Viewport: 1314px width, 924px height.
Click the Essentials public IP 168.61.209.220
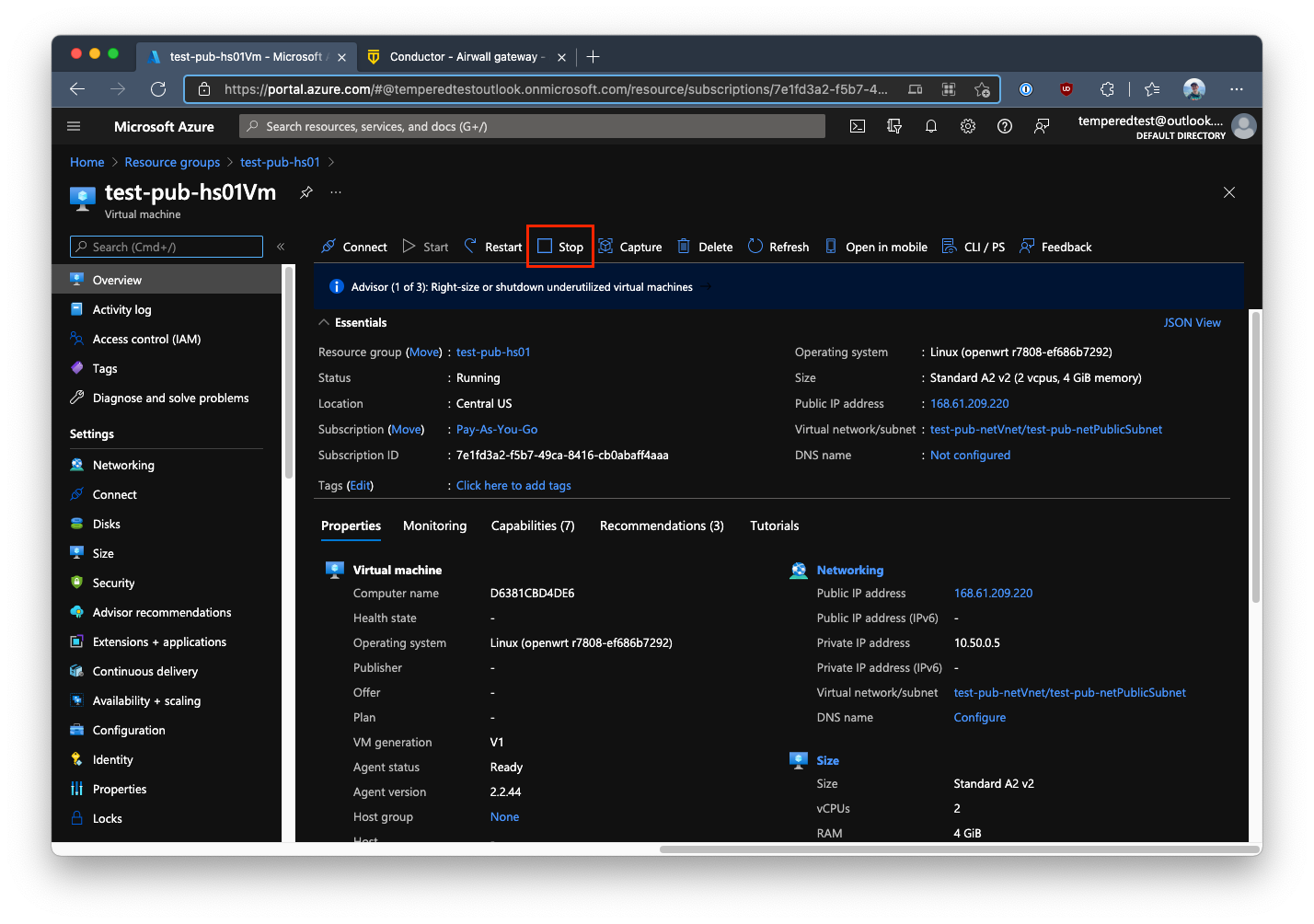pos(969,403)
